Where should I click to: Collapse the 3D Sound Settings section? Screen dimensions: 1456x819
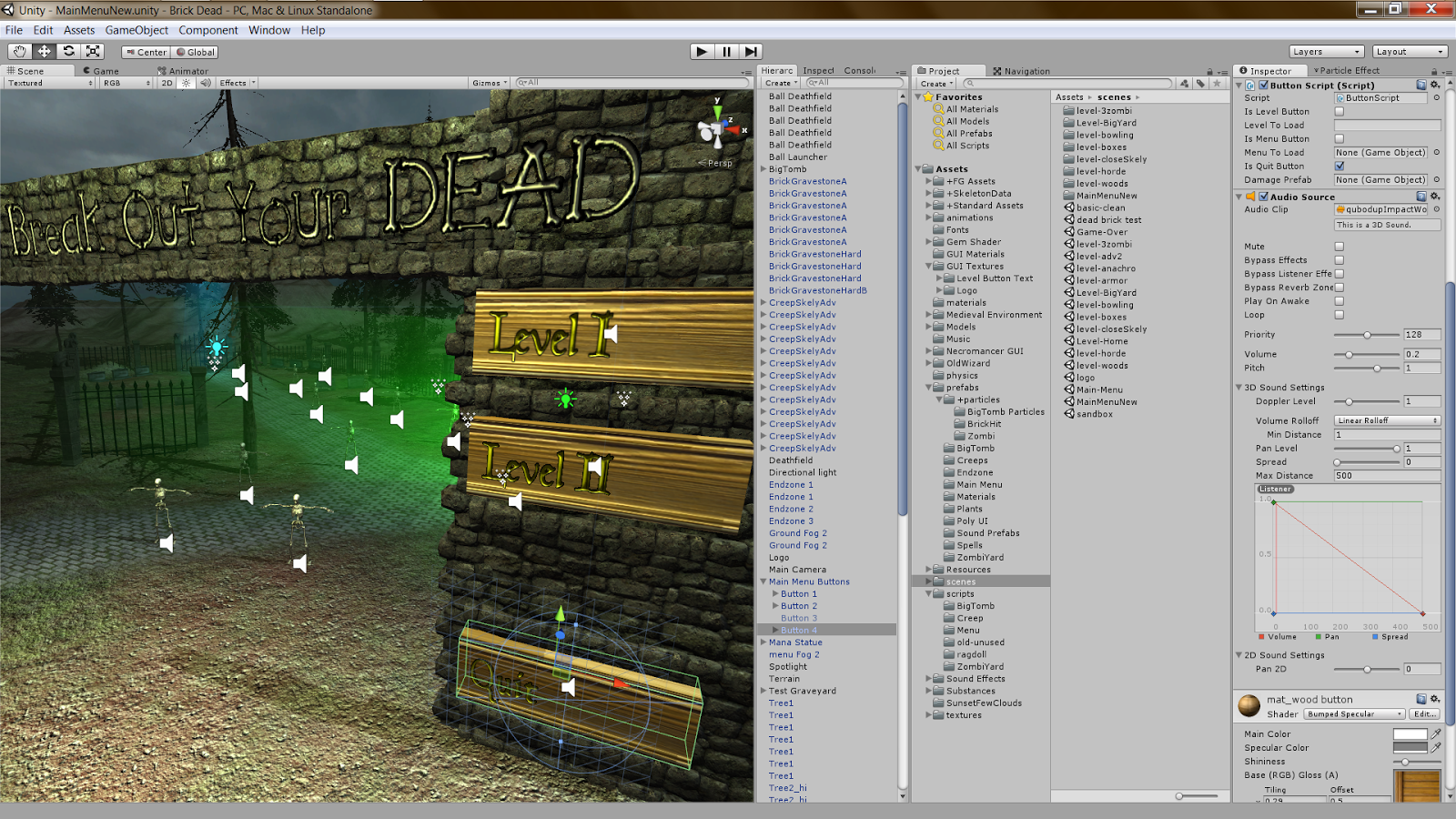(x=1239, y=388)
